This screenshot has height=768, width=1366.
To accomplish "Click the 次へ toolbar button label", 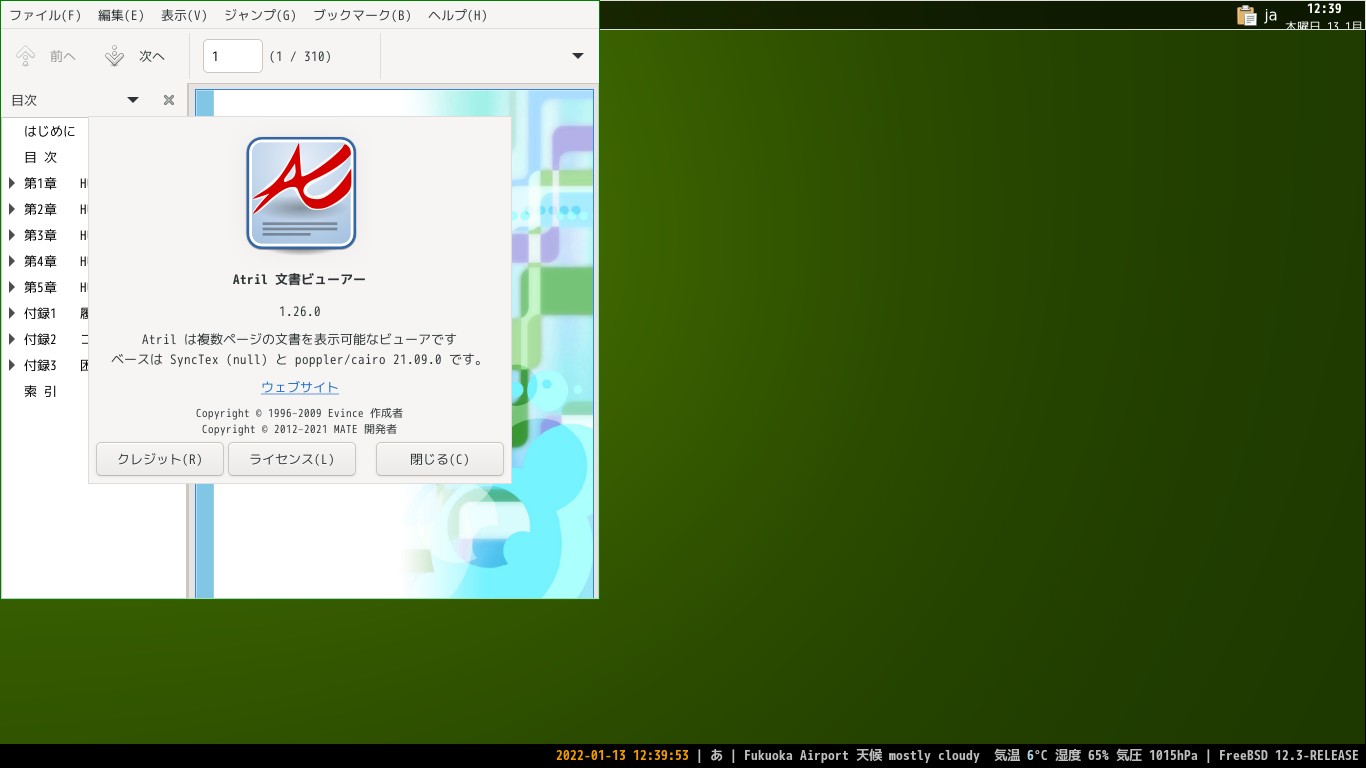I will pos(152,56).
